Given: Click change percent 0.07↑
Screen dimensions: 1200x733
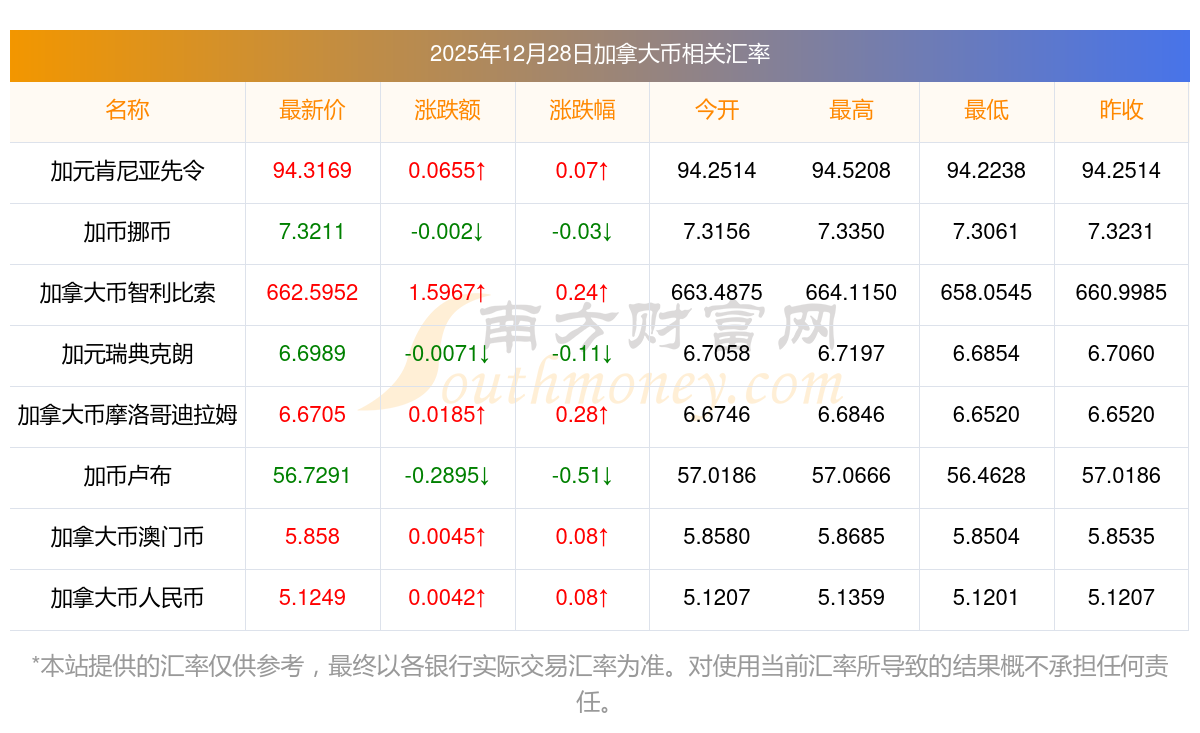Looking at the screenshot, I should click(582, 171).
